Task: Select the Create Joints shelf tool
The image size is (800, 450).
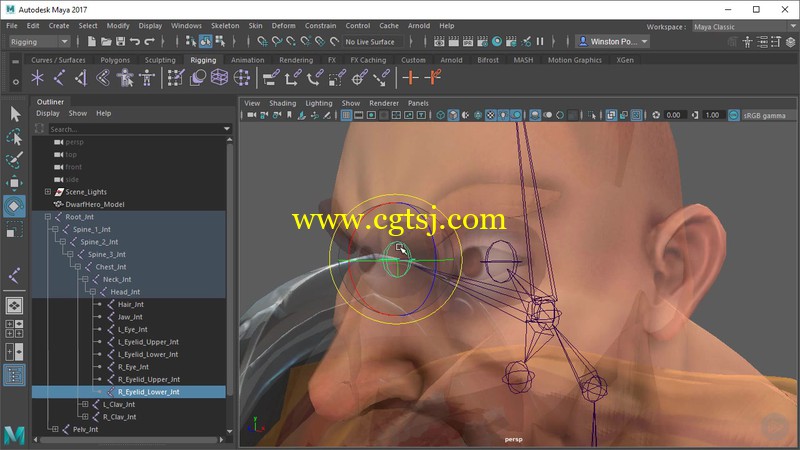Action: [59, 78]
